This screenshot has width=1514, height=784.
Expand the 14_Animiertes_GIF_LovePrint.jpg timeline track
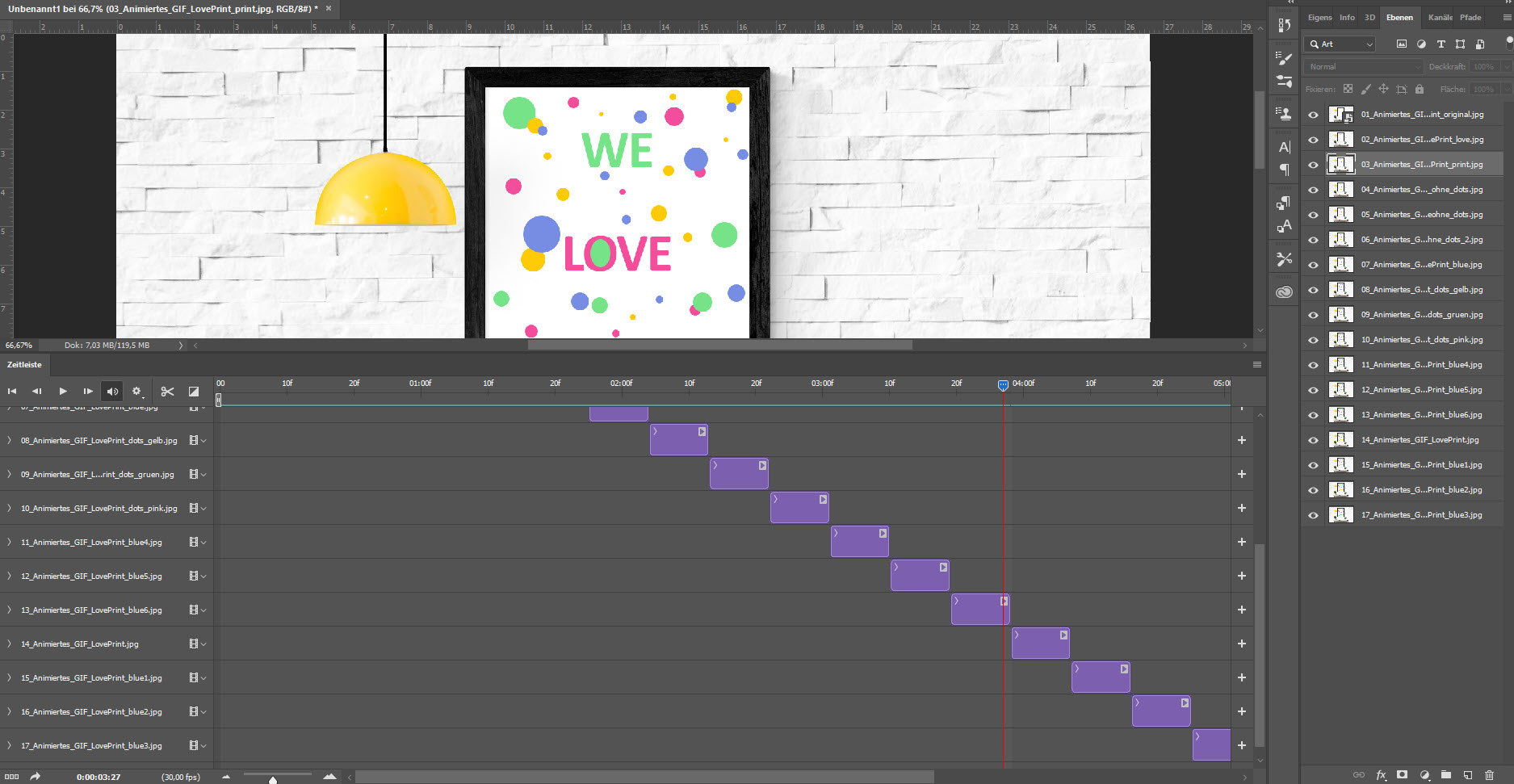point(8,644)
